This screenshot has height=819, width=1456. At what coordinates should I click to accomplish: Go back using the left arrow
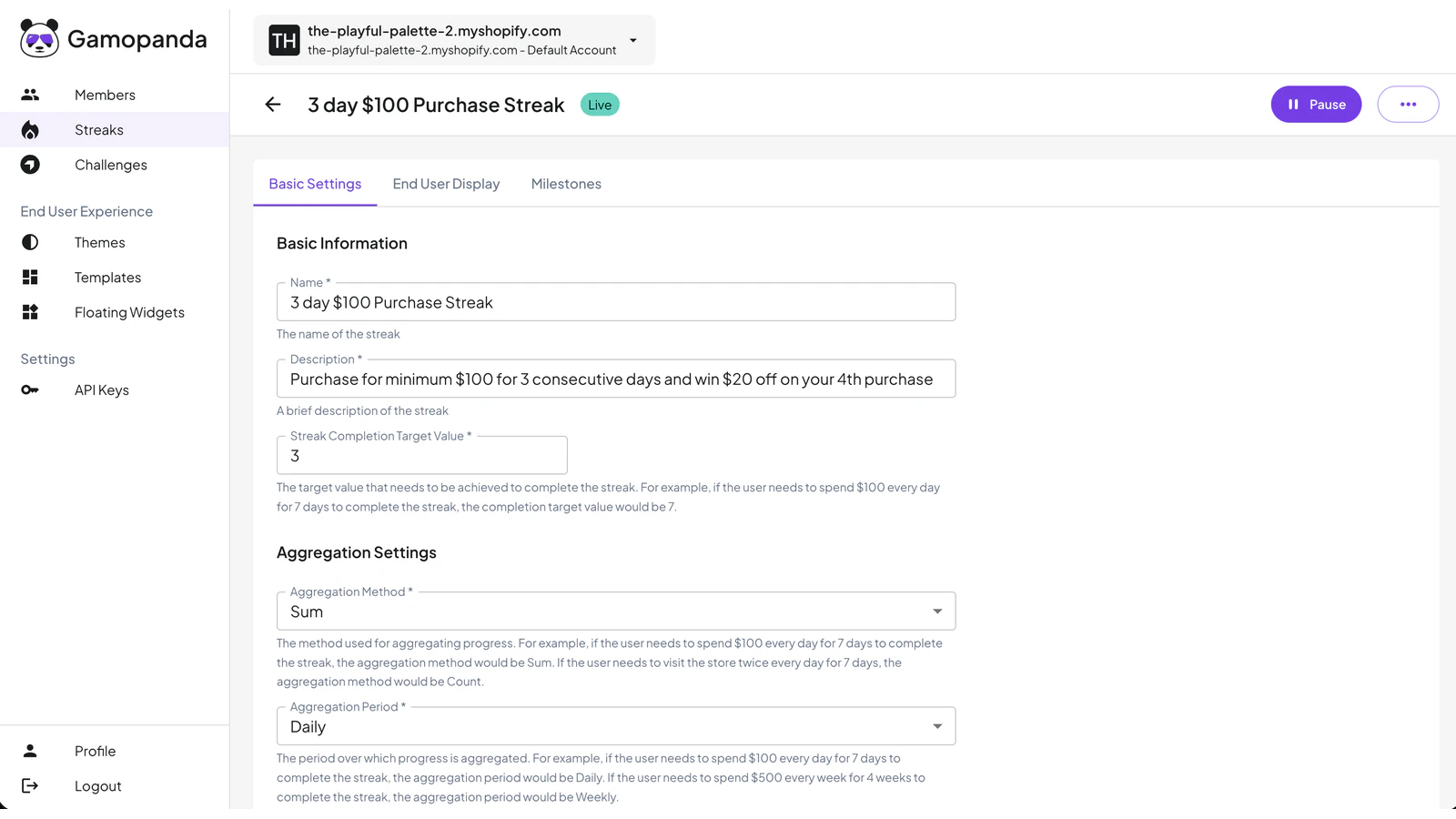pyautogui.click(x=273, y=105)
